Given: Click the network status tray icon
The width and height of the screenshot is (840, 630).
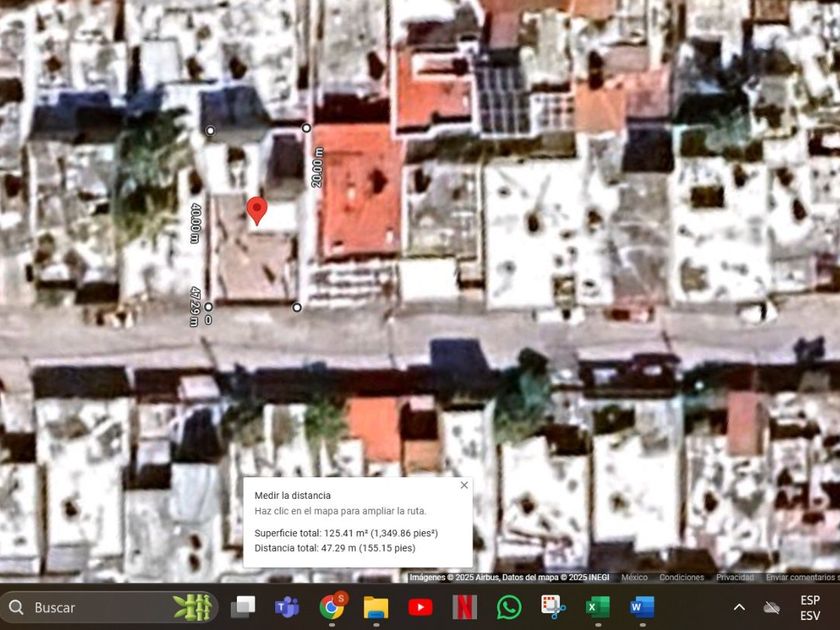Looking at the screenshot, I should (771, 607).
